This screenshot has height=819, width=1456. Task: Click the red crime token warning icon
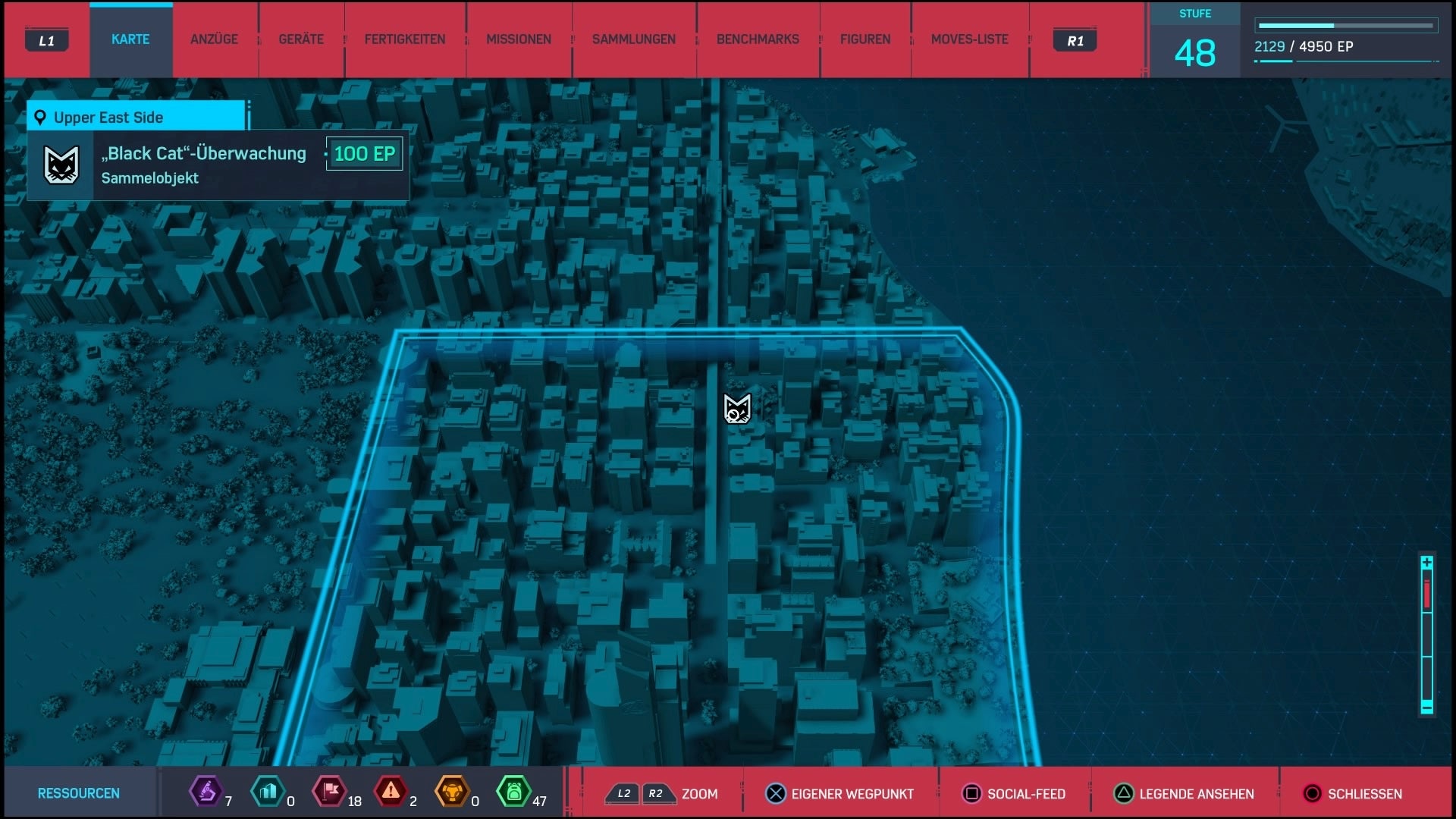[x=391, y=792]
